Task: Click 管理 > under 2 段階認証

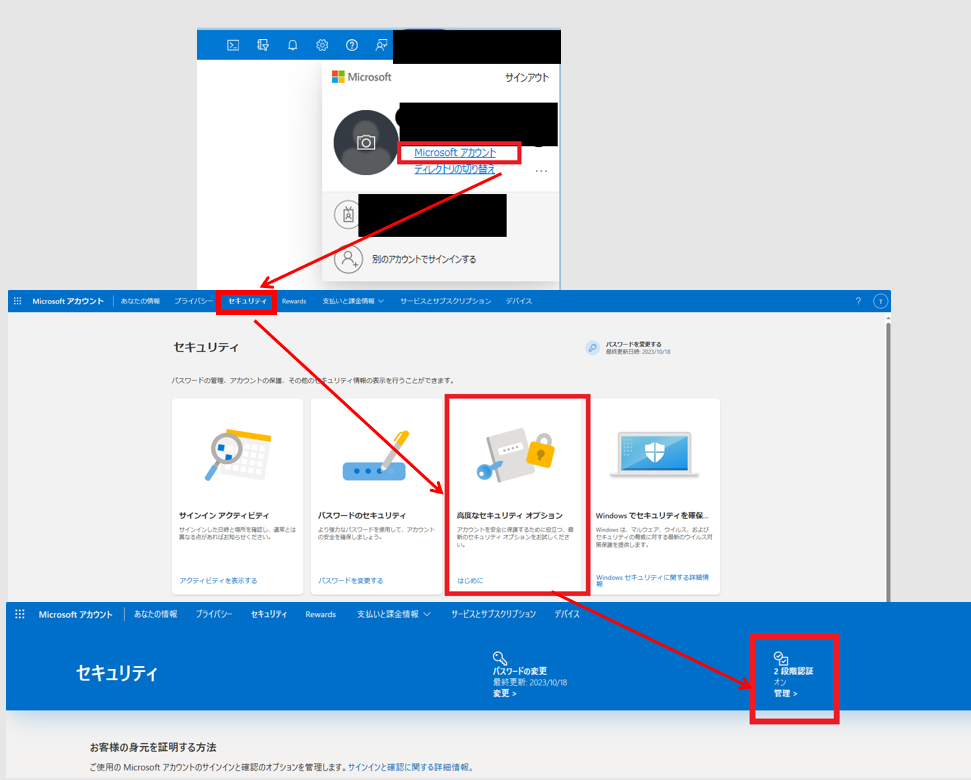Action: 785,693
